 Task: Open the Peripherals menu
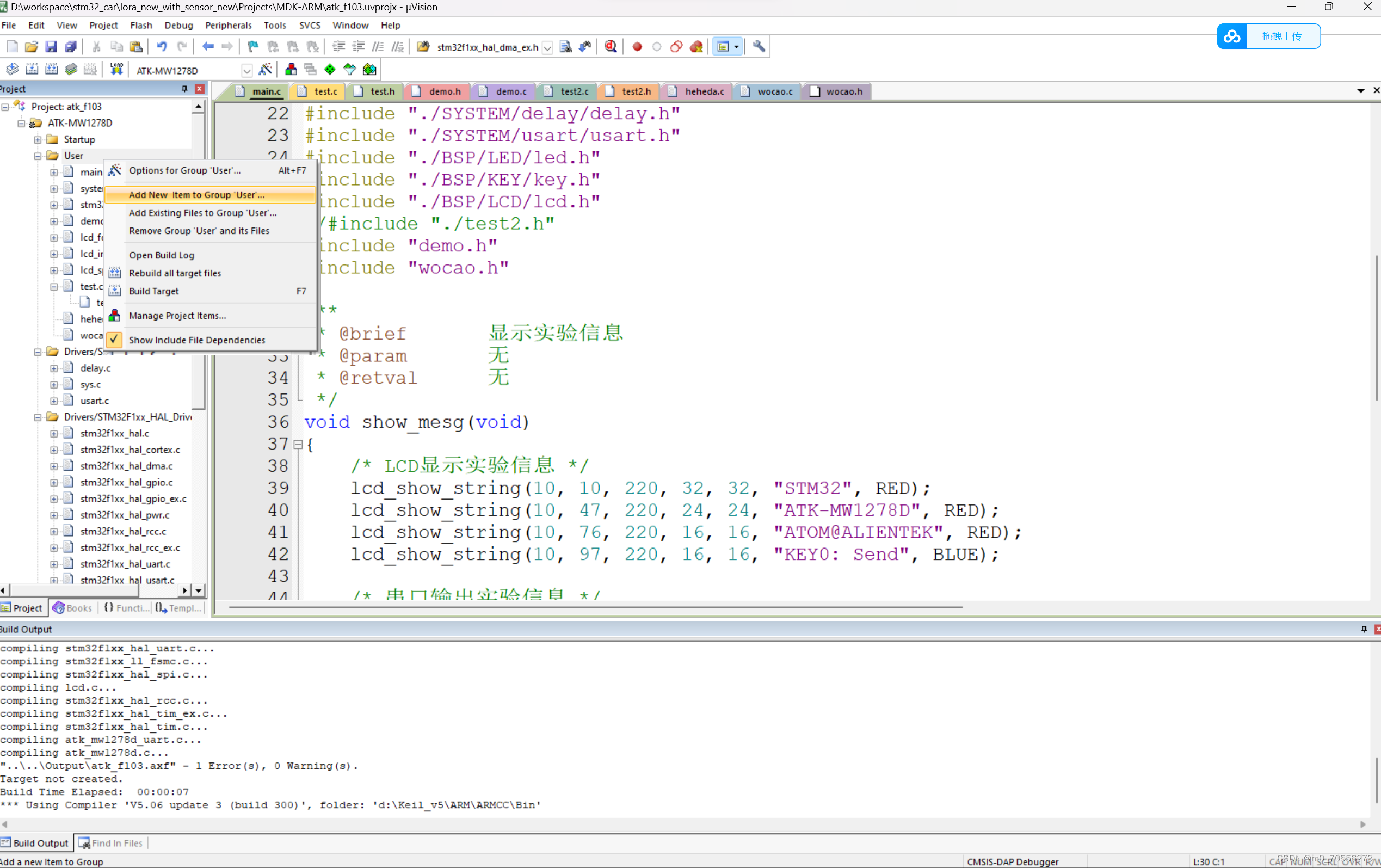click(228, 25)
